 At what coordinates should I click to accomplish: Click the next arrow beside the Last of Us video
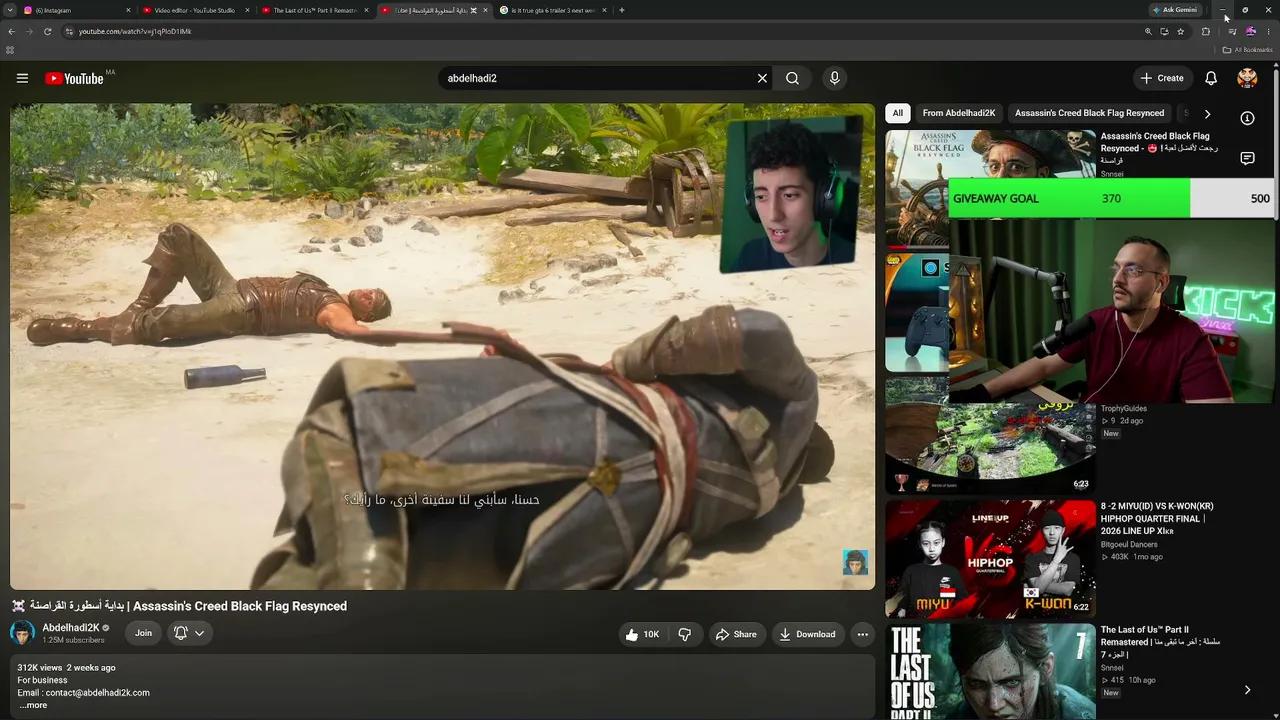[1247, 690]
